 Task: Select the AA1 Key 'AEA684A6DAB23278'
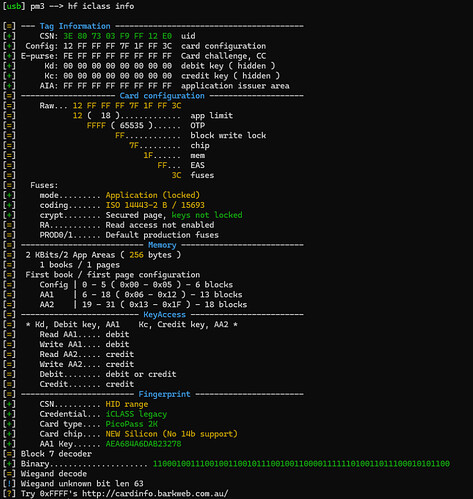point(143,444)
